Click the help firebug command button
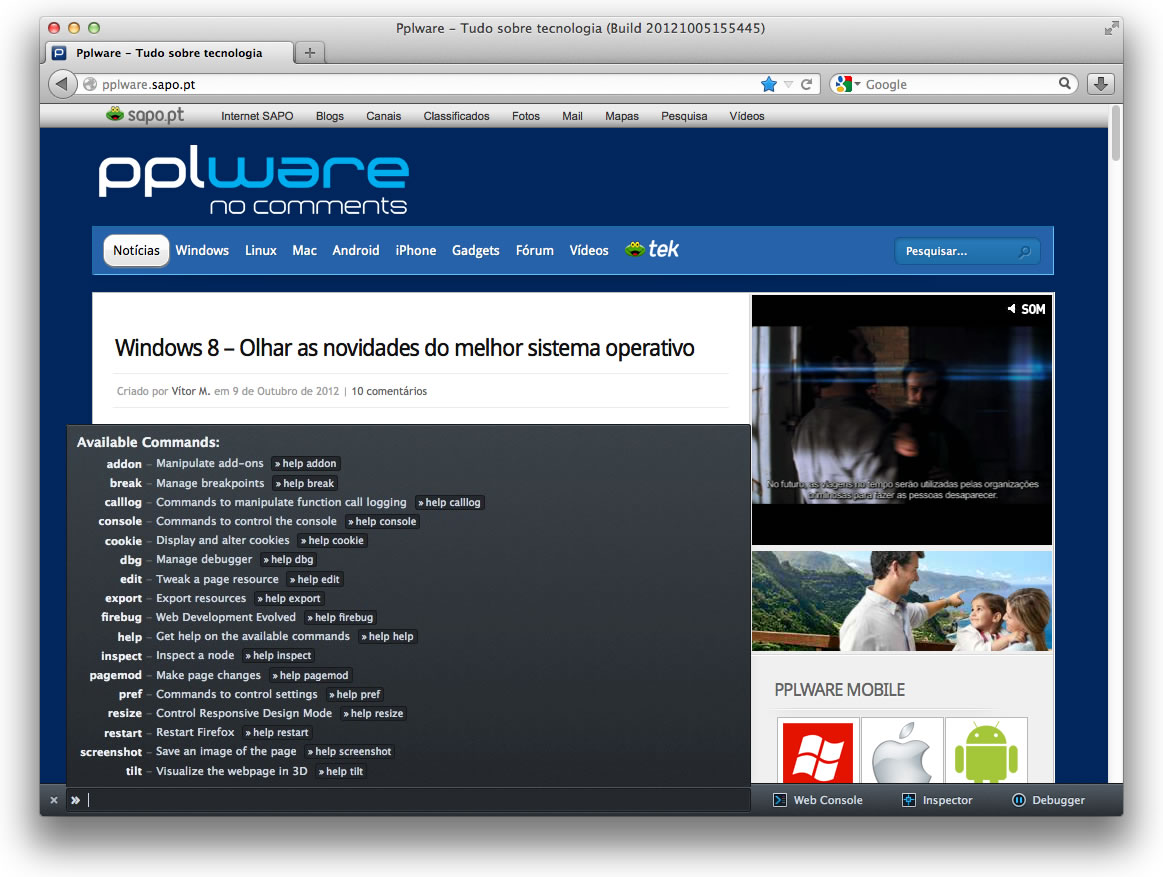The image size is (1163, 877). [340, 617]
